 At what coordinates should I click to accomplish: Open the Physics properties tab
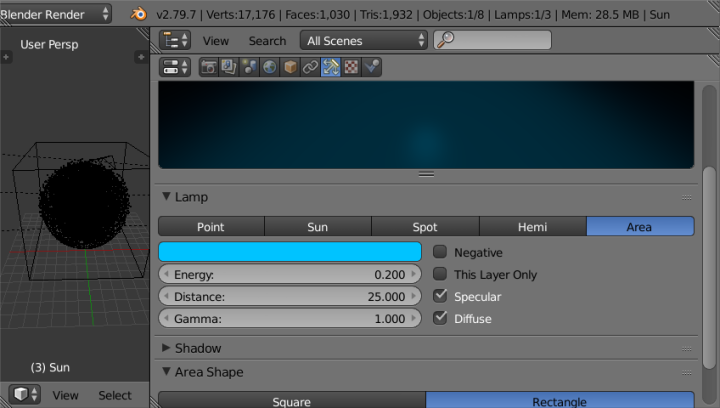[x=372, y=67]
